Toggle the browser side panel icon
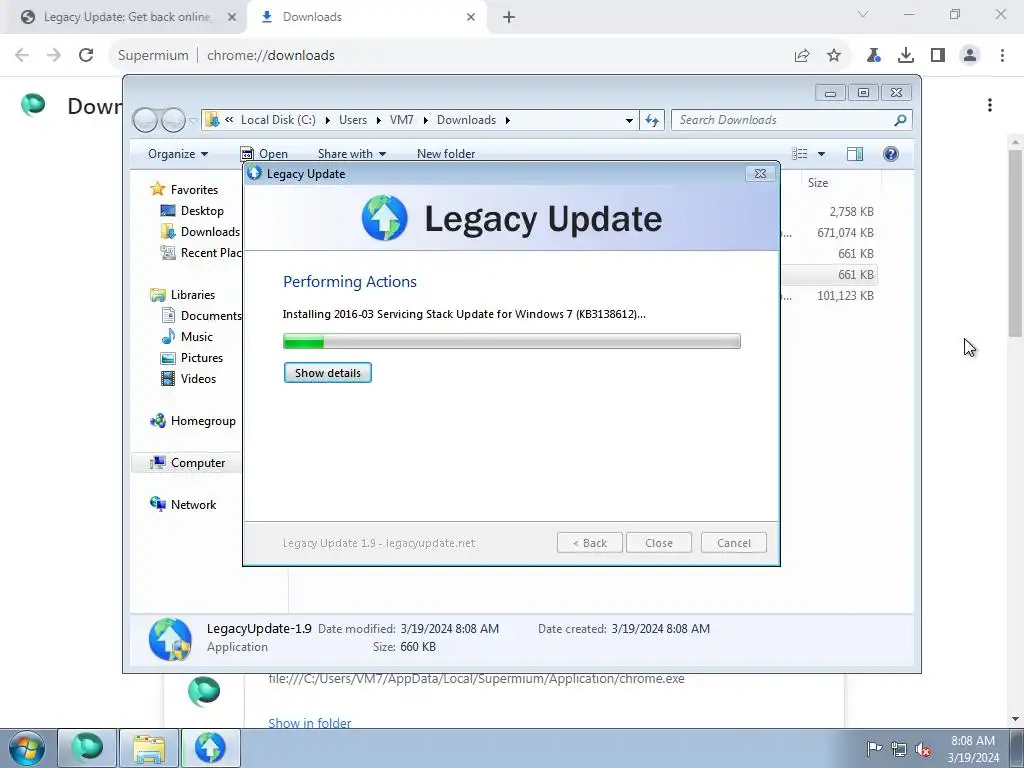1024x768 pixels. [x=938, y=56]
